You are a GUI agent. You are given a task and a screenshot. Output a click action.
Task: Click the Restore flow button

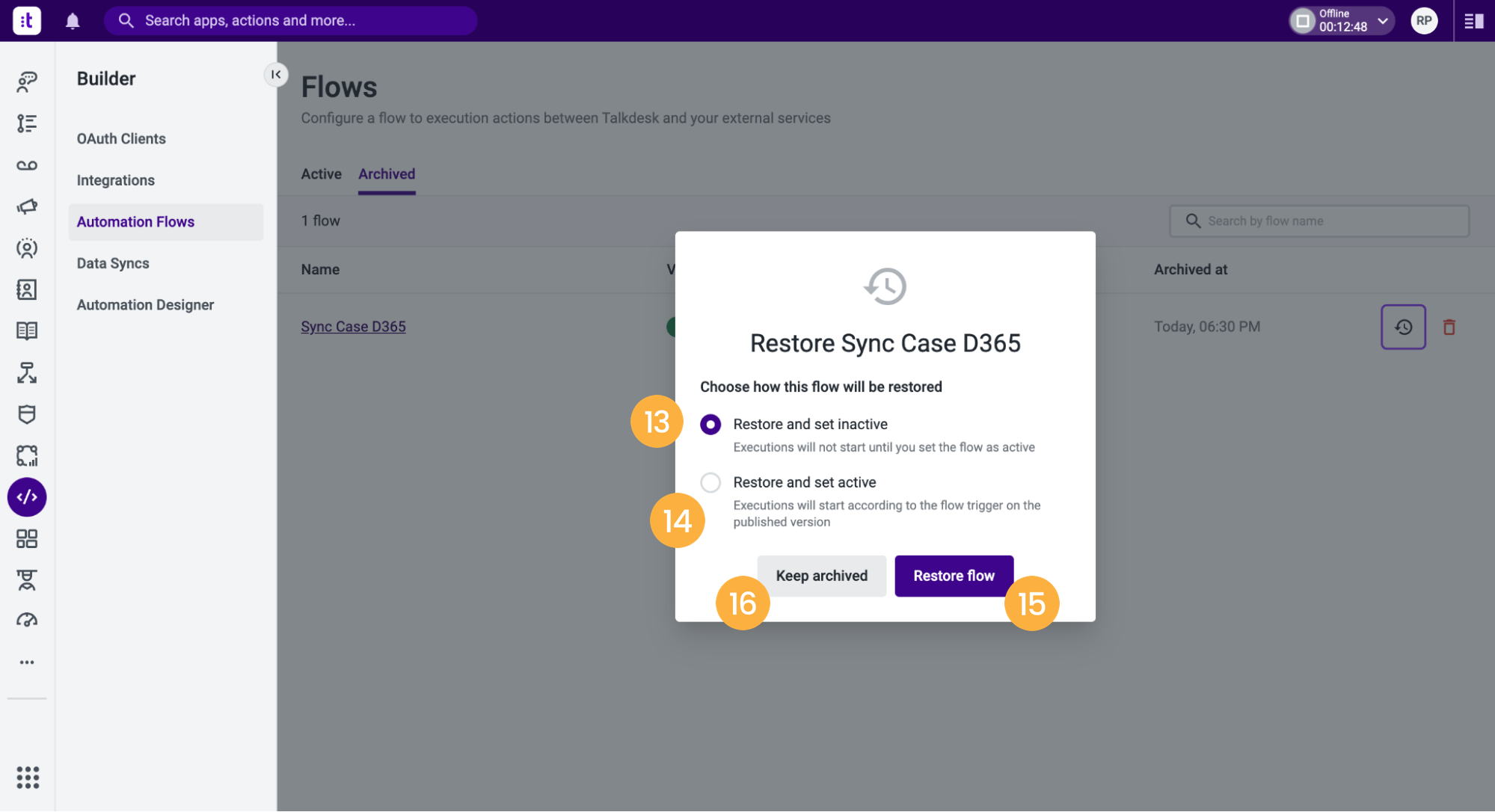coord(954,576)
